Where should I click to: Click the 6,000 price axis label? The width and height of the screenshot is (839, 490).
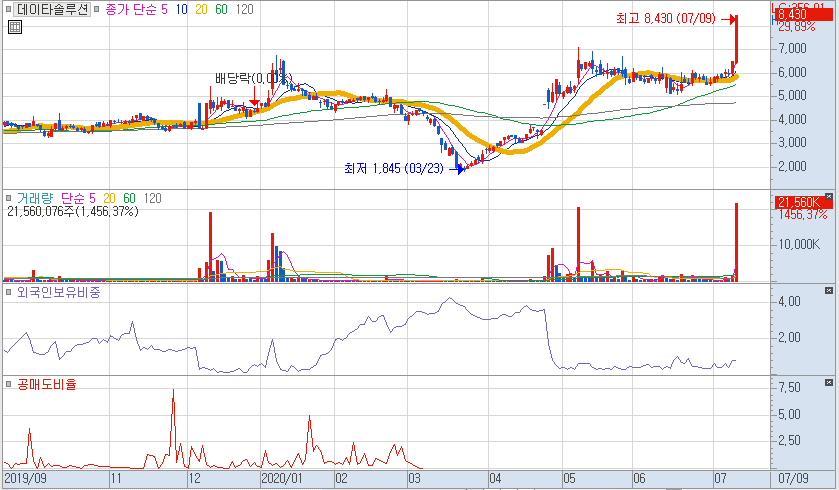(x=792, y=72)
